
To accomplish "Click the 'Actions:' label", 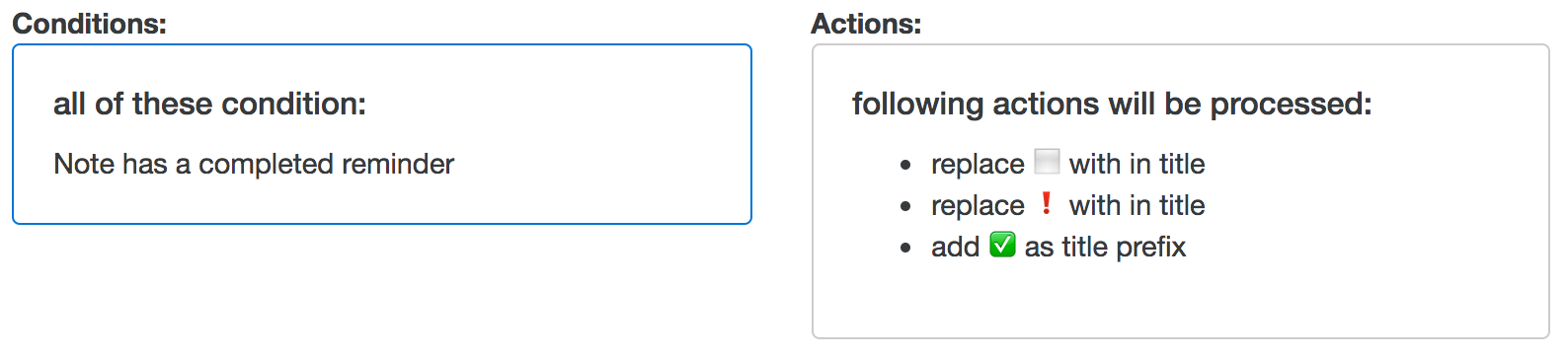I will 866,24.
